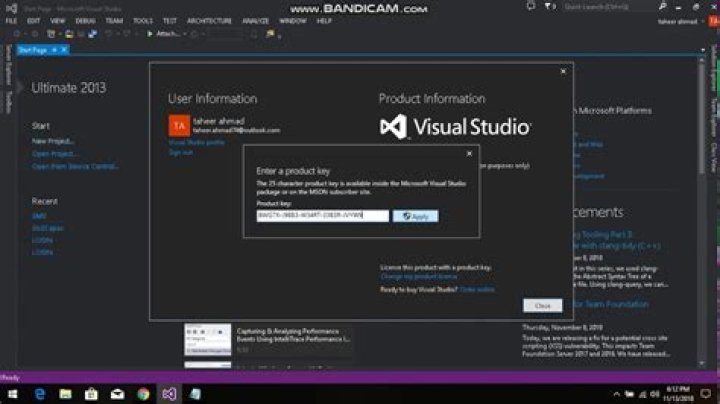Screen dimensions: 720x404
Task: Open the Visual Studio profile link
Action: (197, 142)
